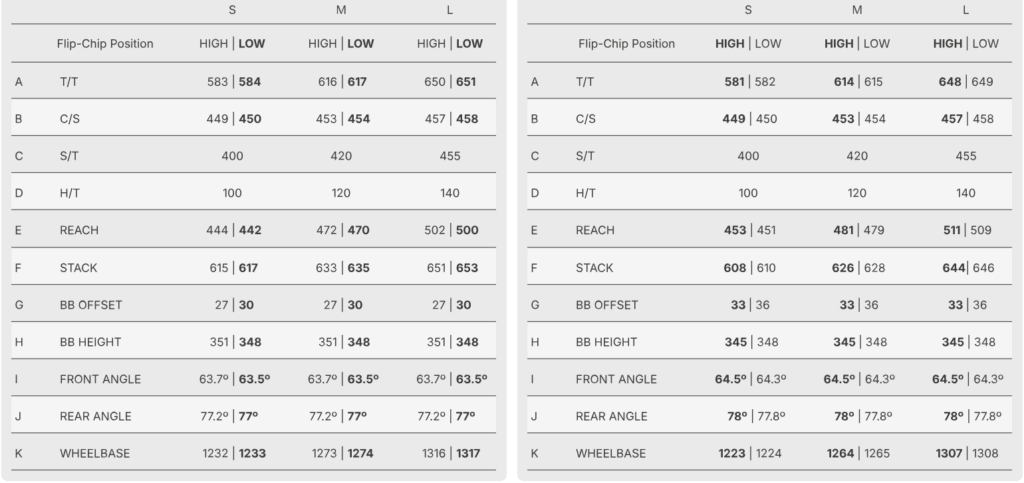Select size M front angle in right table
The image size is (1024, 483).
pos(857,379)
